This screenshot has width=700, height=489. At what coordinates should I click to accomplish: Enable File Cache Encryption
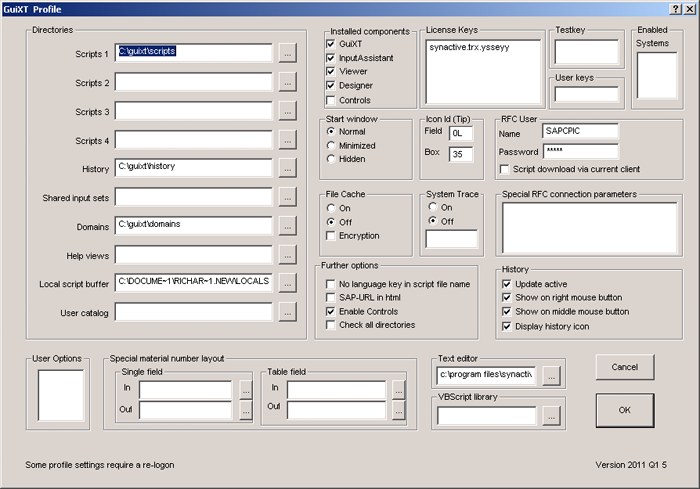tap(331, 235)
